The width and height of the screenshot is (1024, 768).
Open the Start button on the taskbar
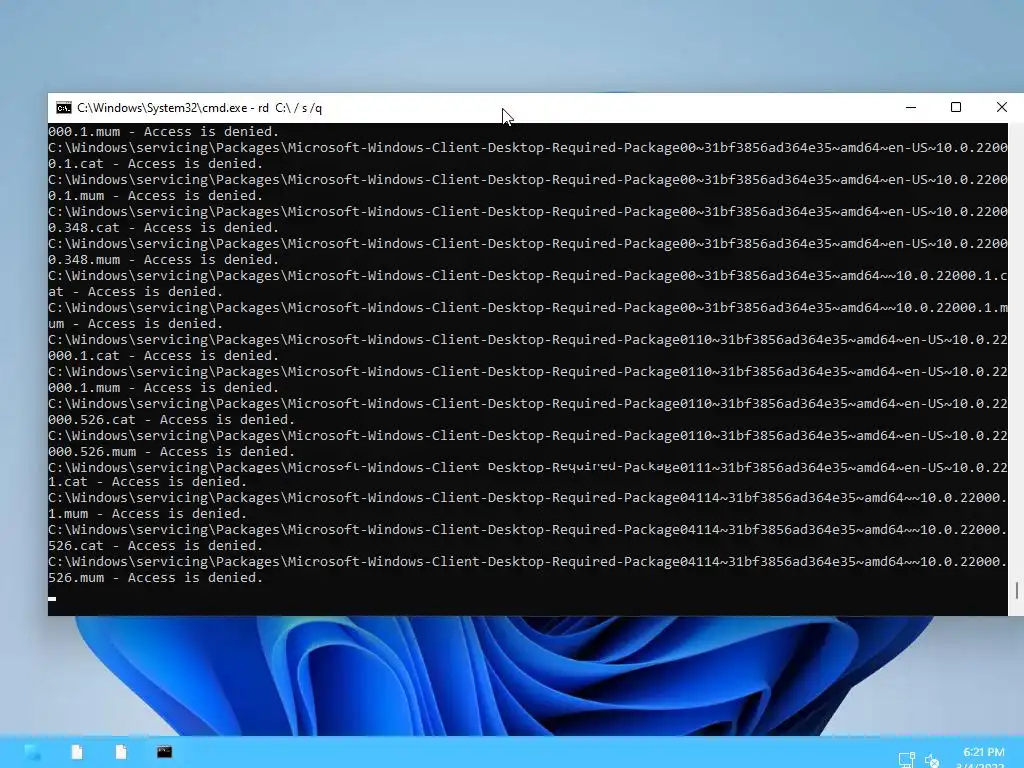tap(33, 752)
